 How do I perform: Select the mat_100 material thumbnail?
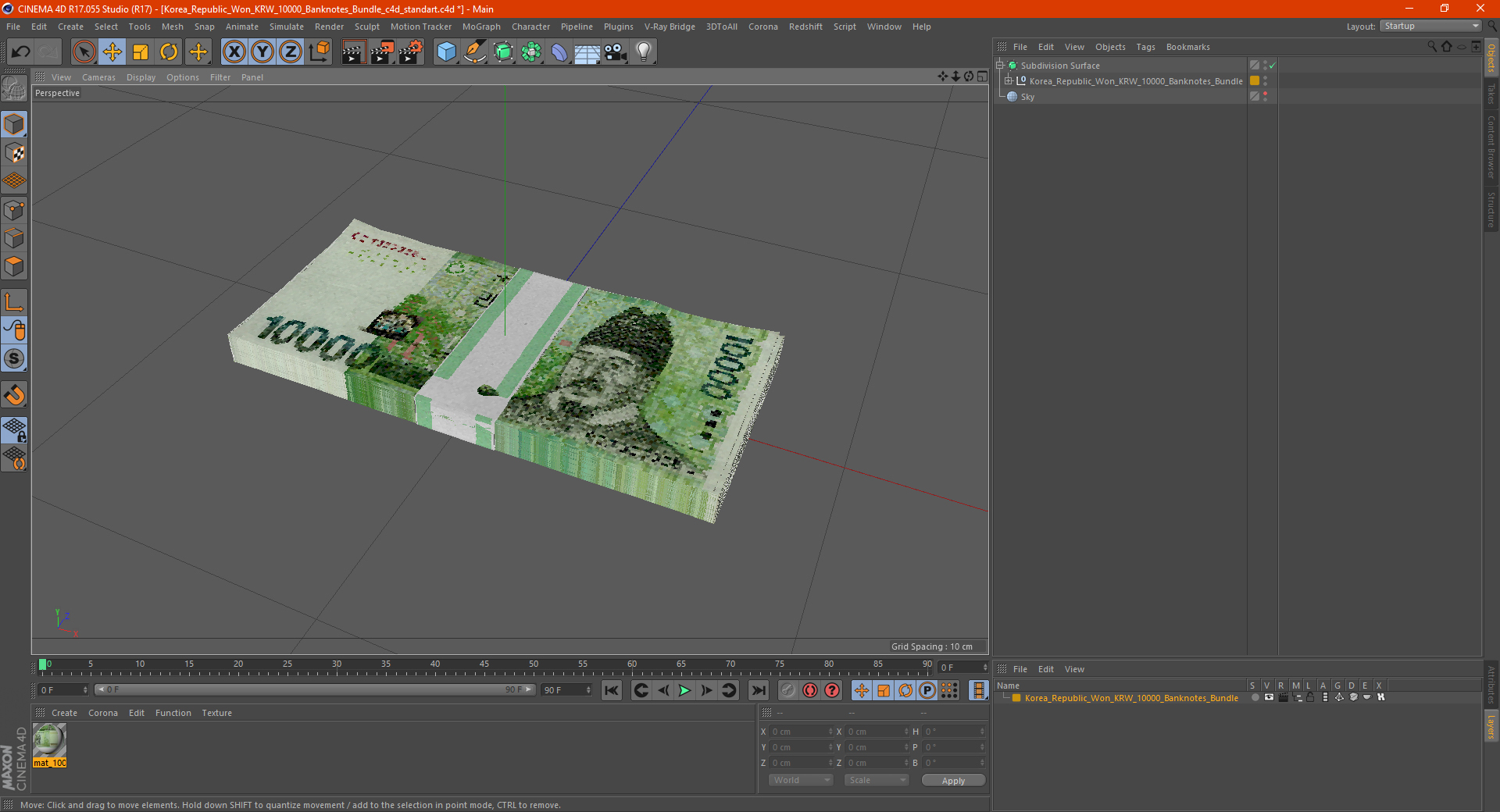(x=49, y=740)
